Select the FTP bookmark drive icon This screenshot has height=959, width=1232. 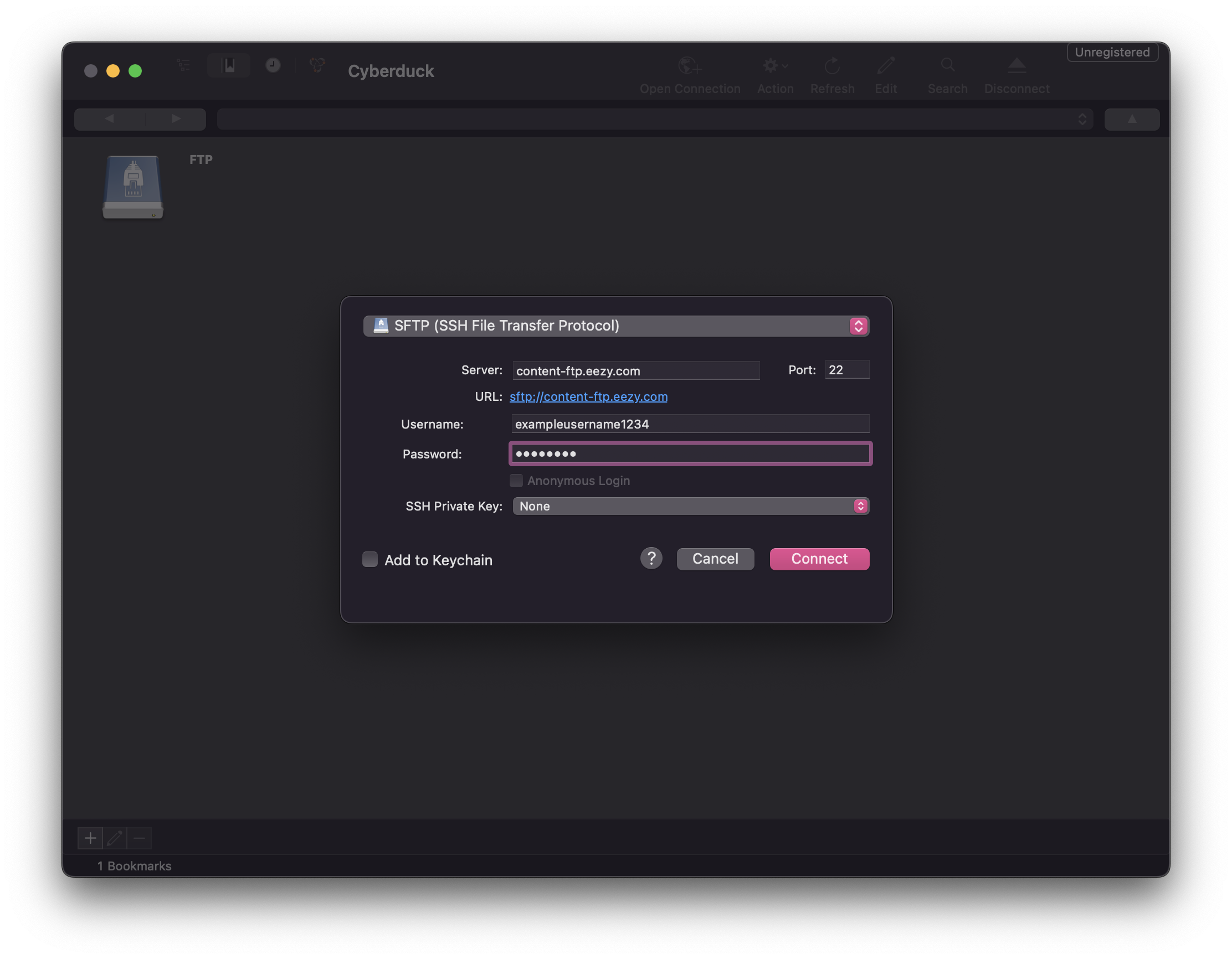pos(133,187)
